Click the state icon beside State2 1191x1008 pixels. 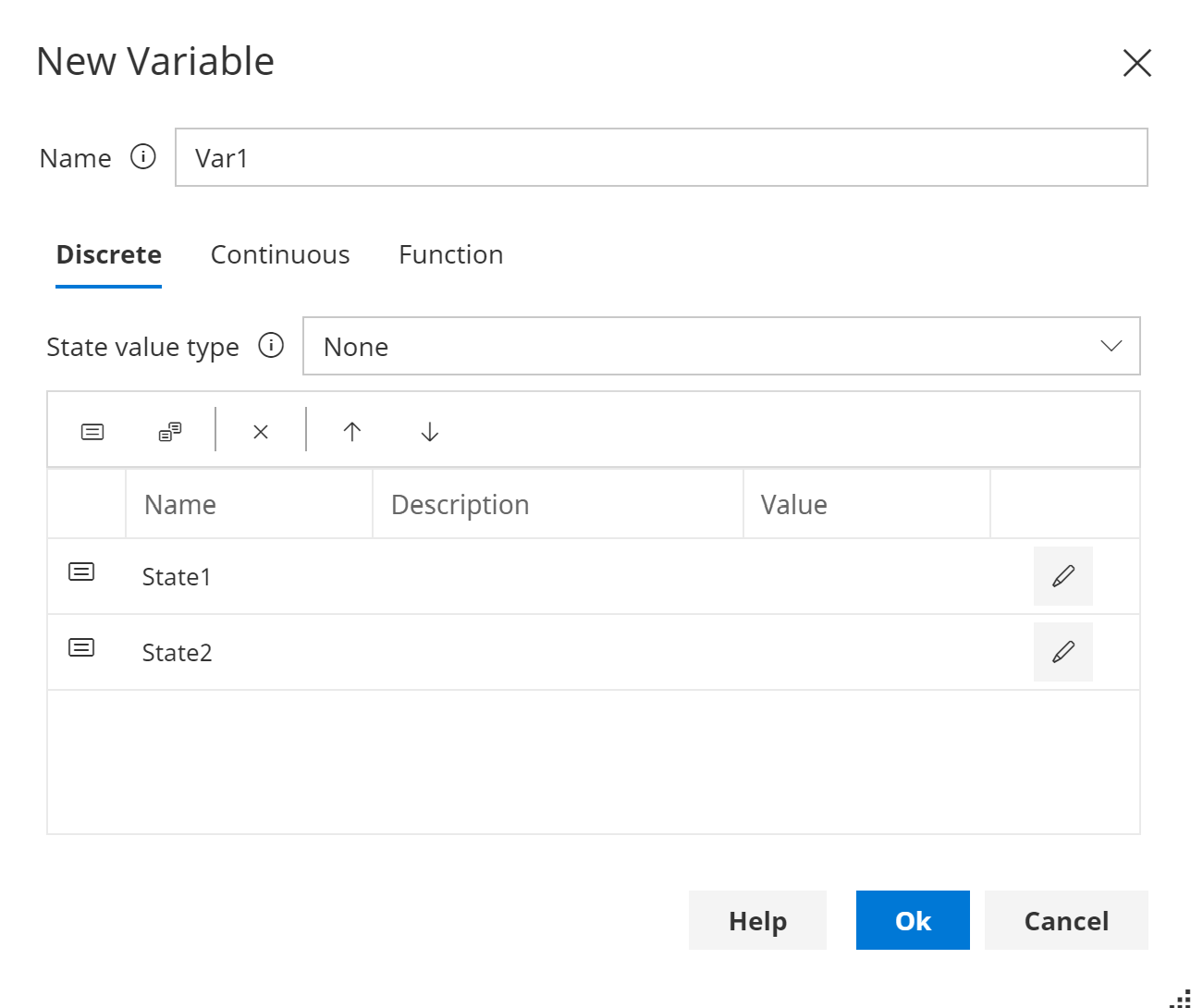81,646
